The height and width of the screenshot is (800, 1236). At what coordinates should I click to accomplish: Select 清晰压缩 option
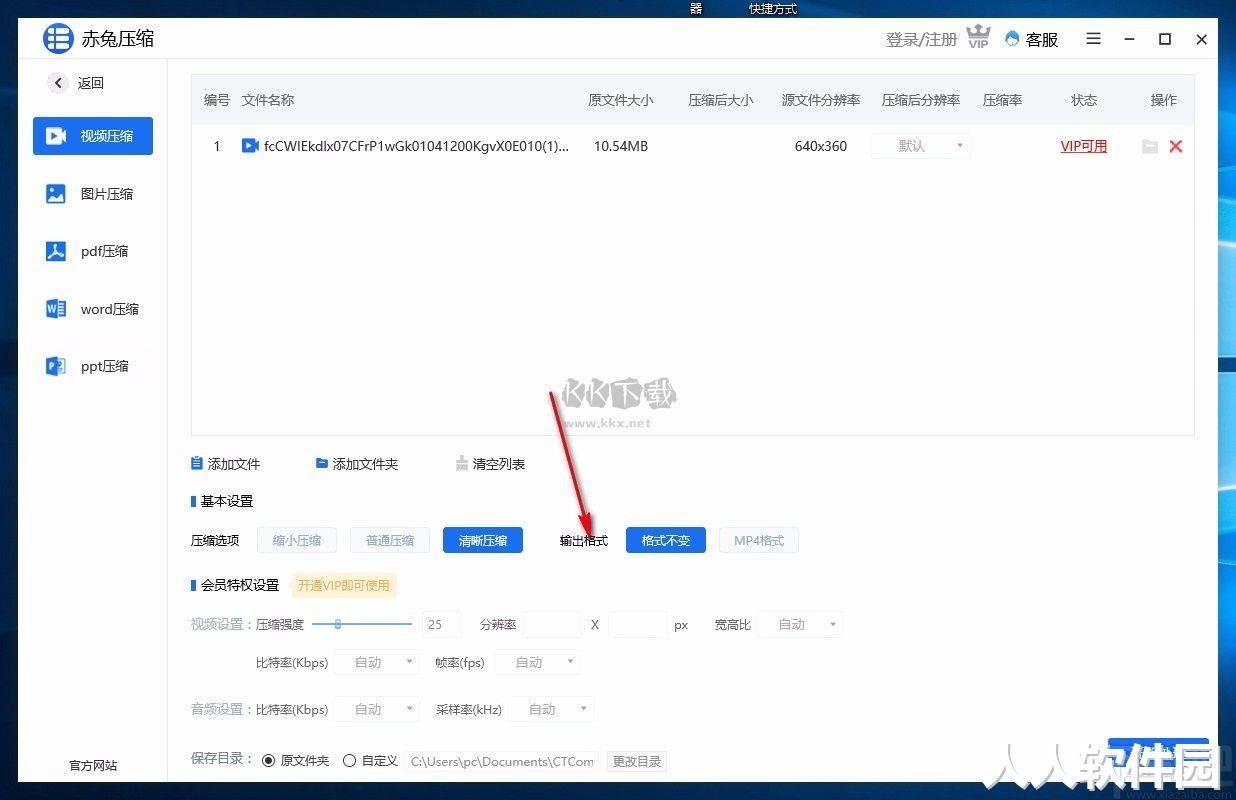pos(483,540)
